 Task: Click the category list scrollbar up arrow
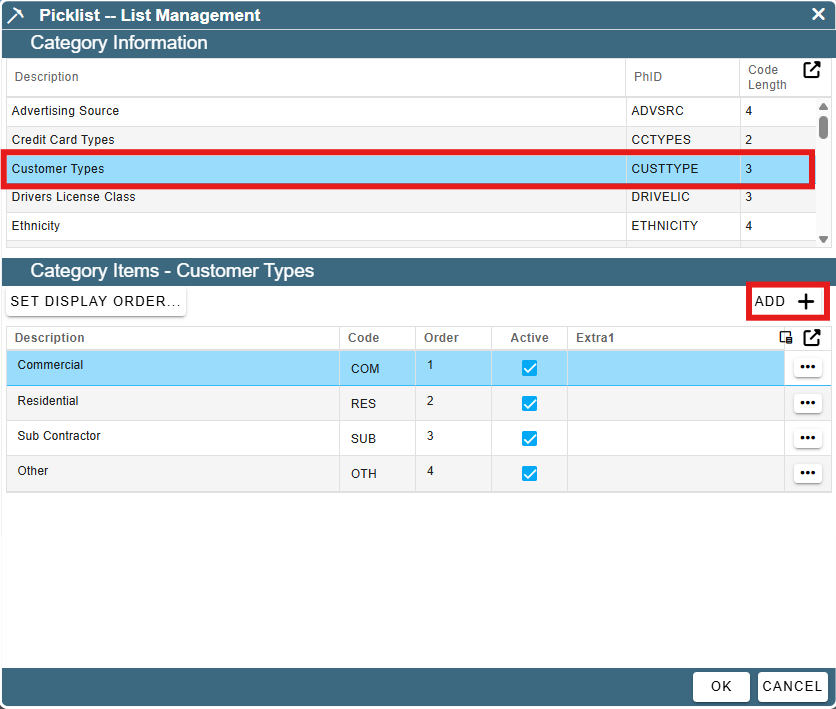pos(823,107)
